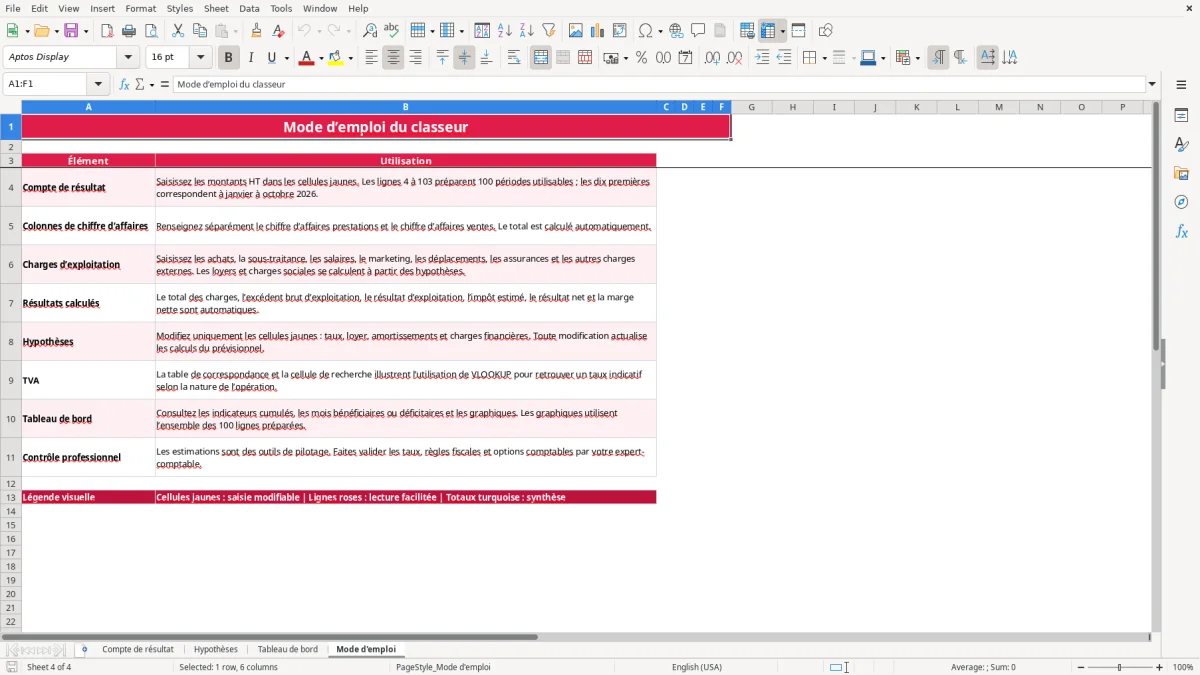Click Function Wizard fx icon by formula bar
1200x675 pixels.
(x=125, y=84)
